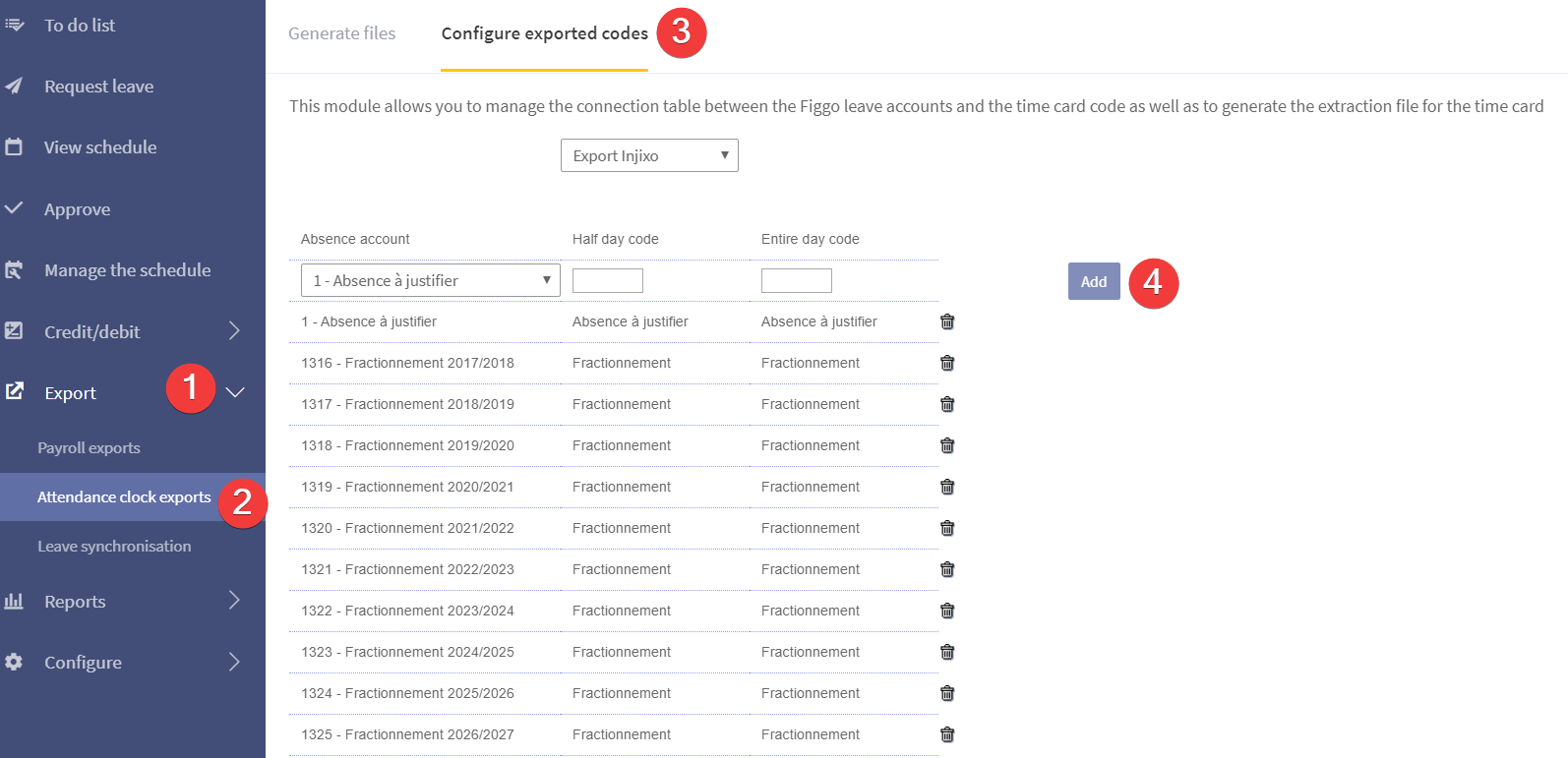1568x758 pixels.
Task: Click the checkmark icon beside Approve
Action: [14, 207]
